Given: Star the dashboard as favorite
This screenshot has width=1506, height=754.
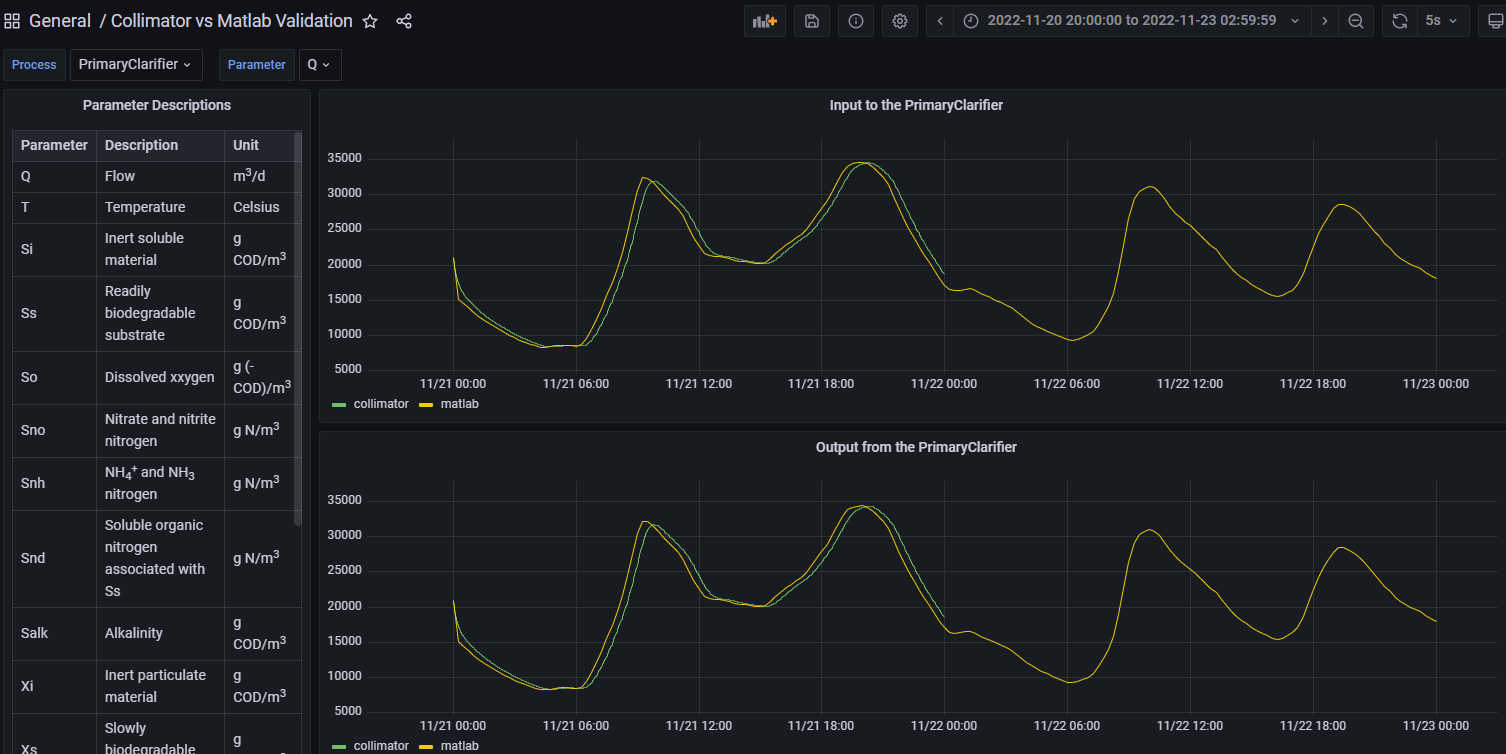Looking at the screenshot, I should pos(370,21).
